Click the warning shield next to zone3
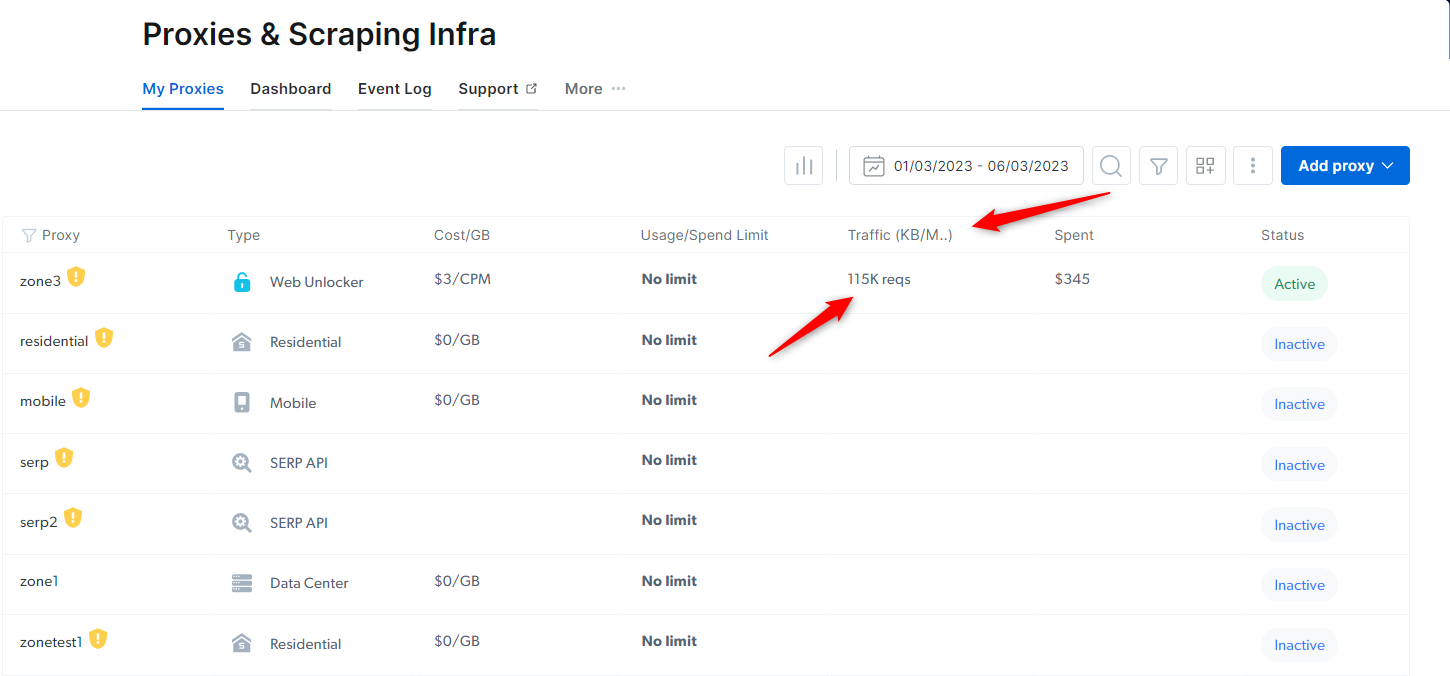The image size is (1450, 676). coord(76,278)
